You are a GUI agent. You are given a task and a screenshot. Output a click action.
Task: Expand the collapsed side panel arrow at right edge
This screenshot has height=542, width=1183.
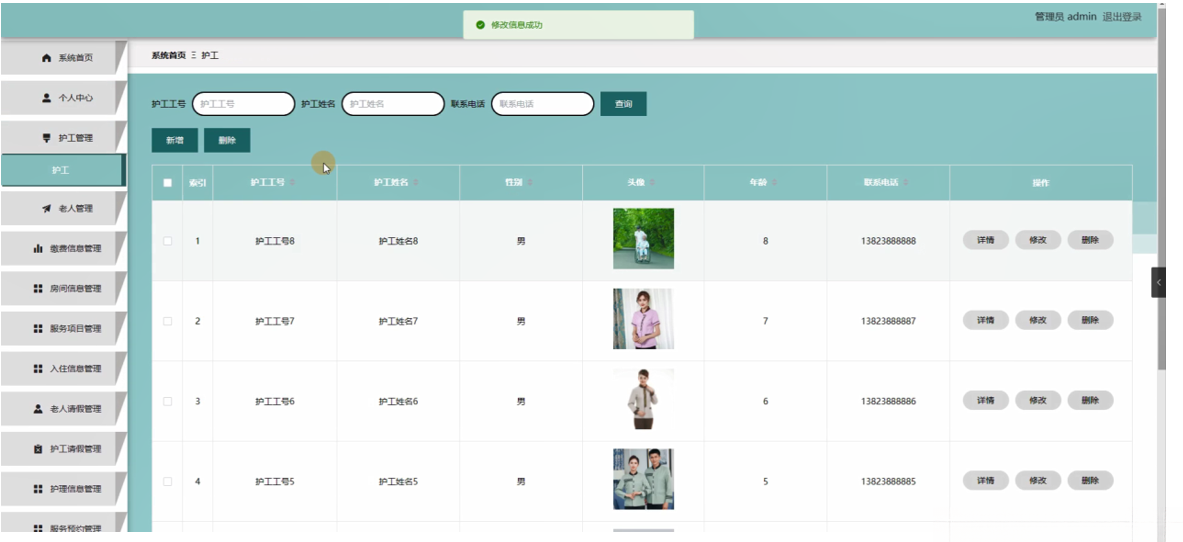pos(1158,282)
